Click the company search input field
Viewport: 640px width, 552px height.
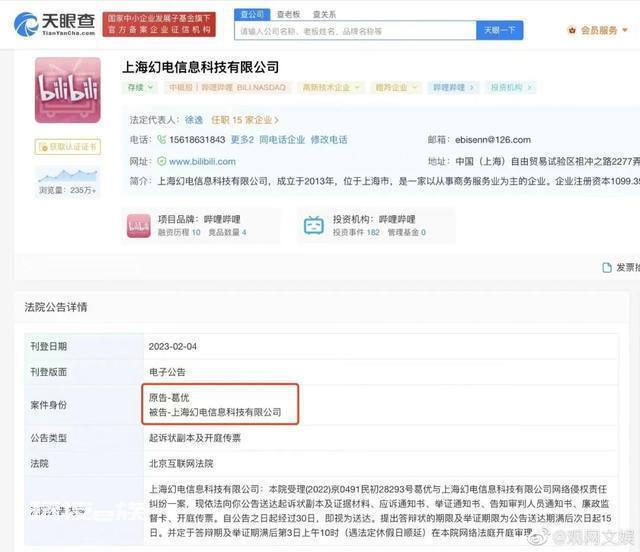[x=356, y=31]
